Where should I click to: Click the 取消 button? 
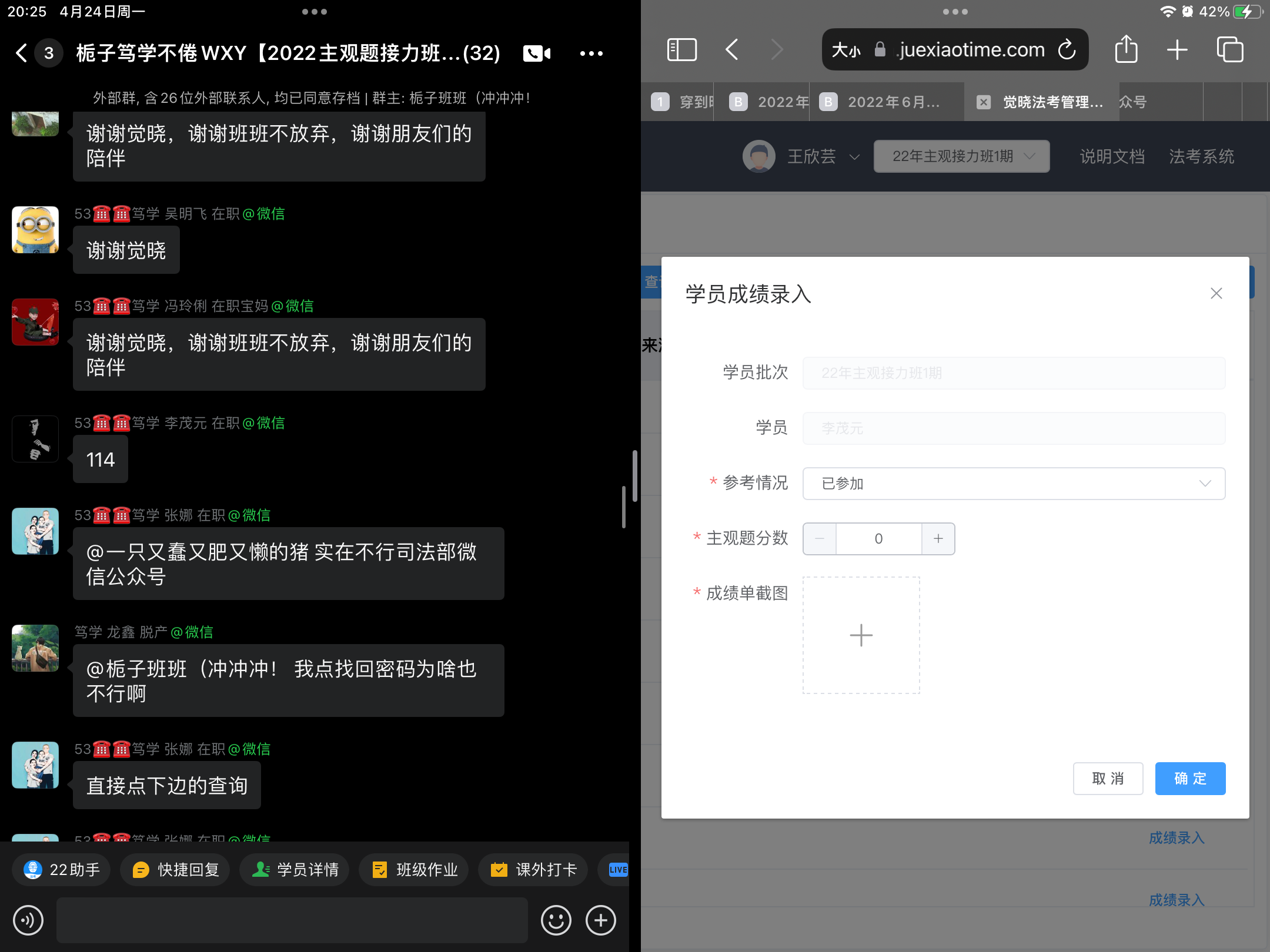tap(1108, 779)
